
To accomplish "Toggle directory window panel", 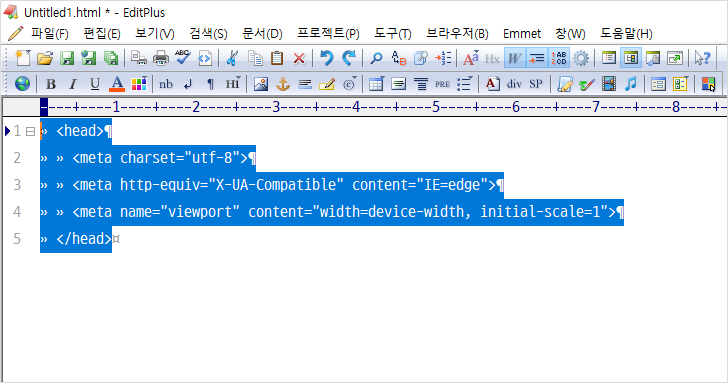I will [631, 58].
